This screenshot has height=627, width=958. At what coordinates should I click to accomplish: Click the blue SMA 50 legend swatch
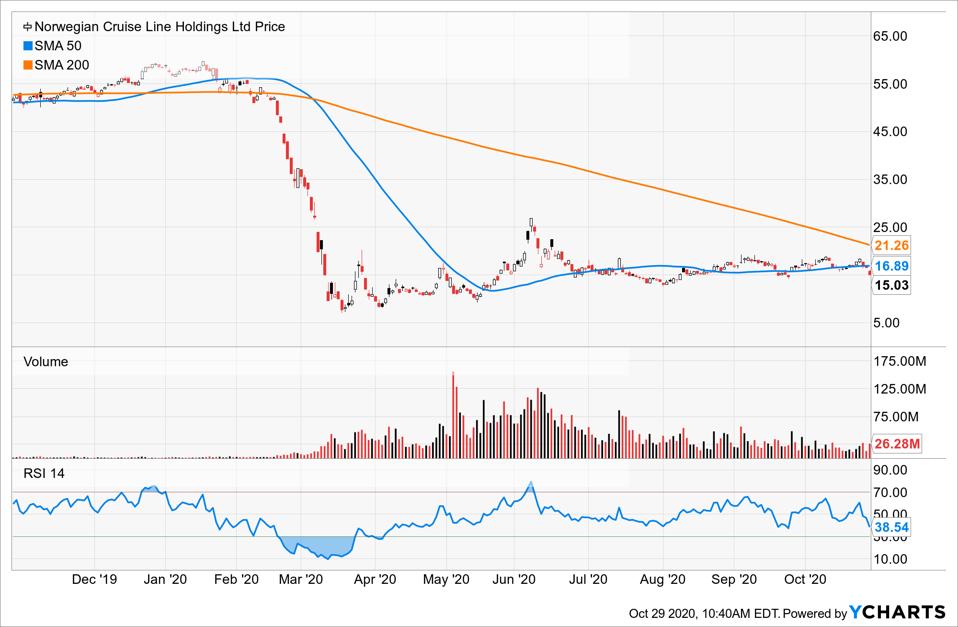coord(27,46)
